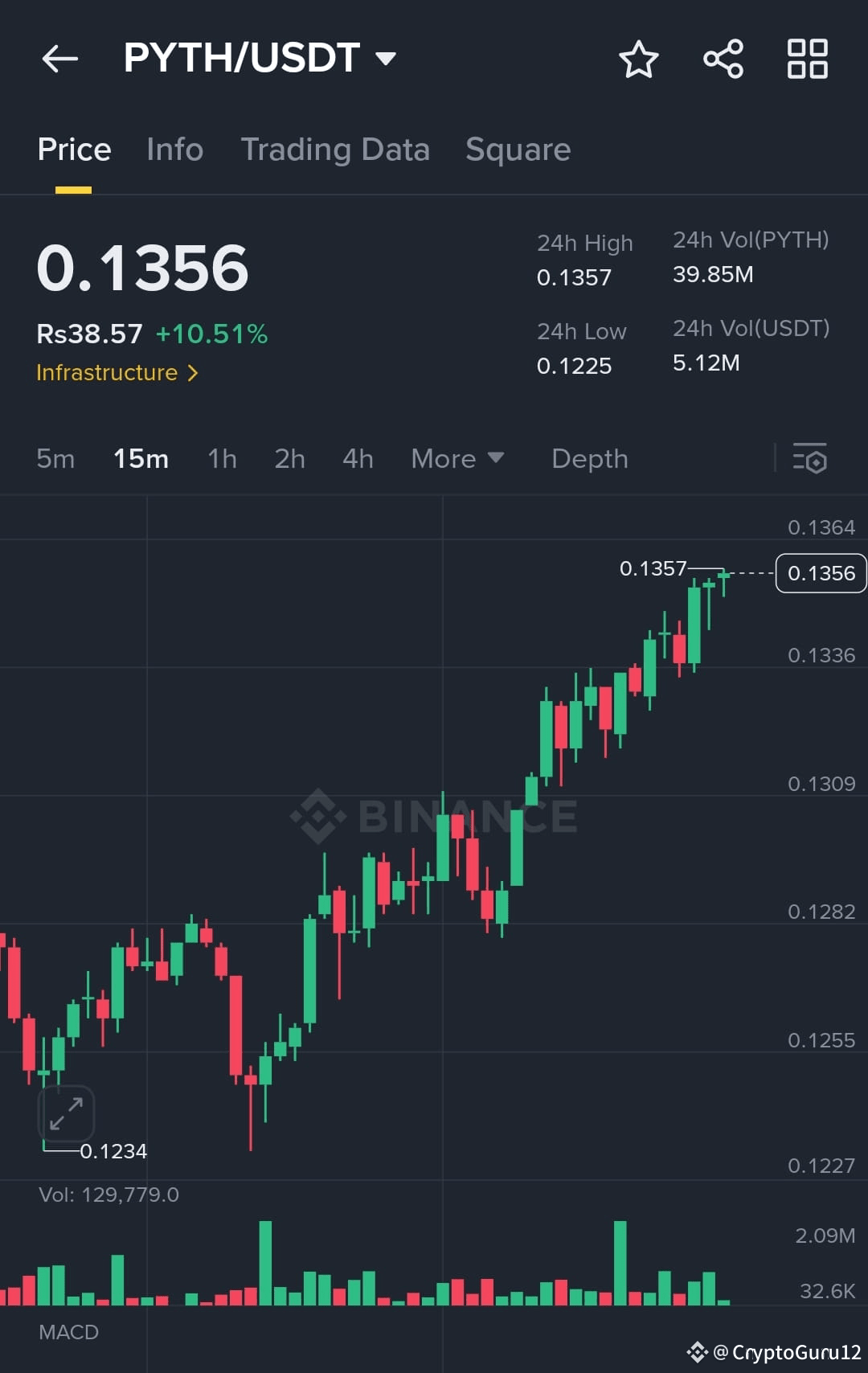Screen dimensions: 868x1373
Task: Open the Depth view
Action: (589, 459)
